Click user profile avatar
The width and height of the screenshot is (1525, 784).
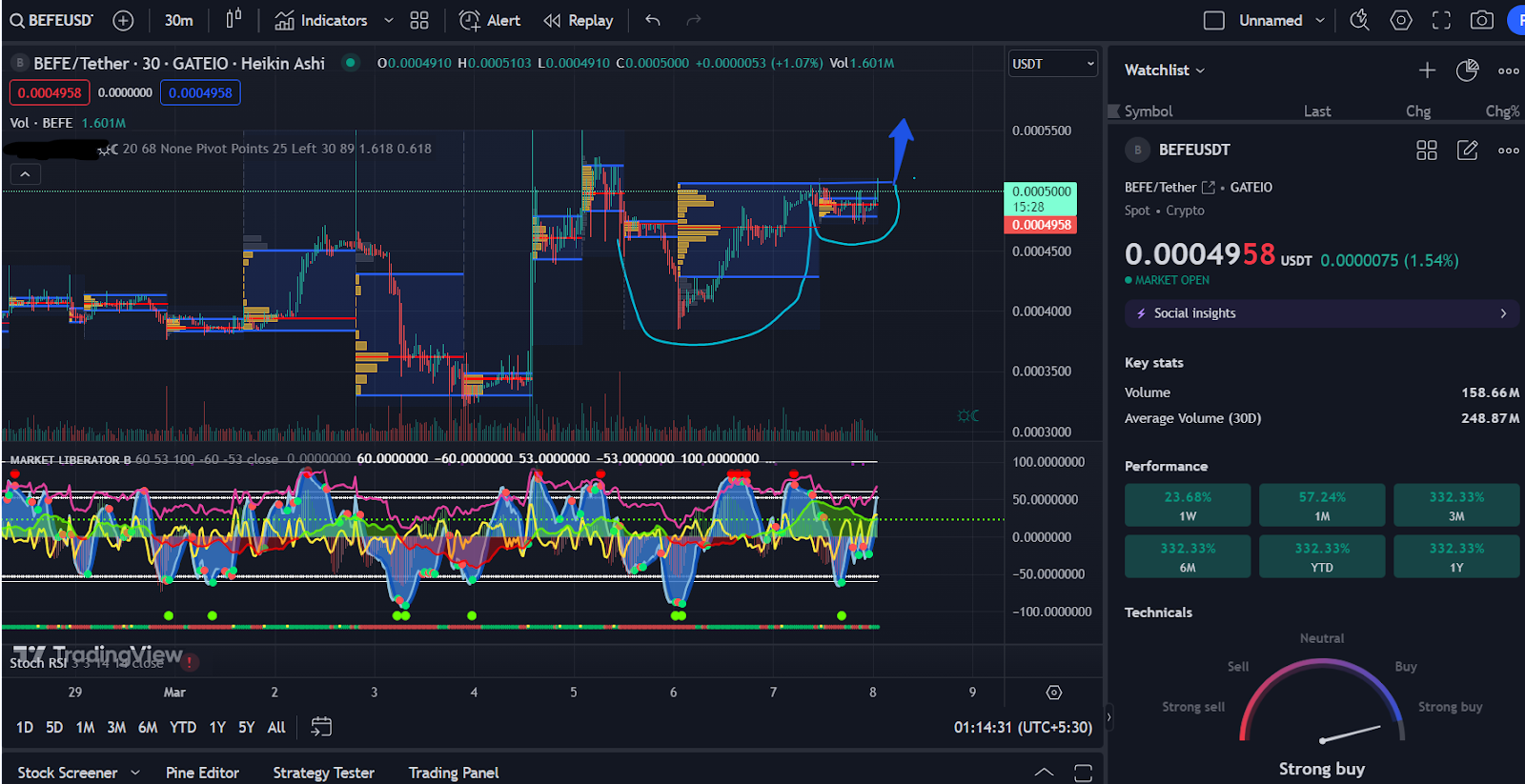1516,20
